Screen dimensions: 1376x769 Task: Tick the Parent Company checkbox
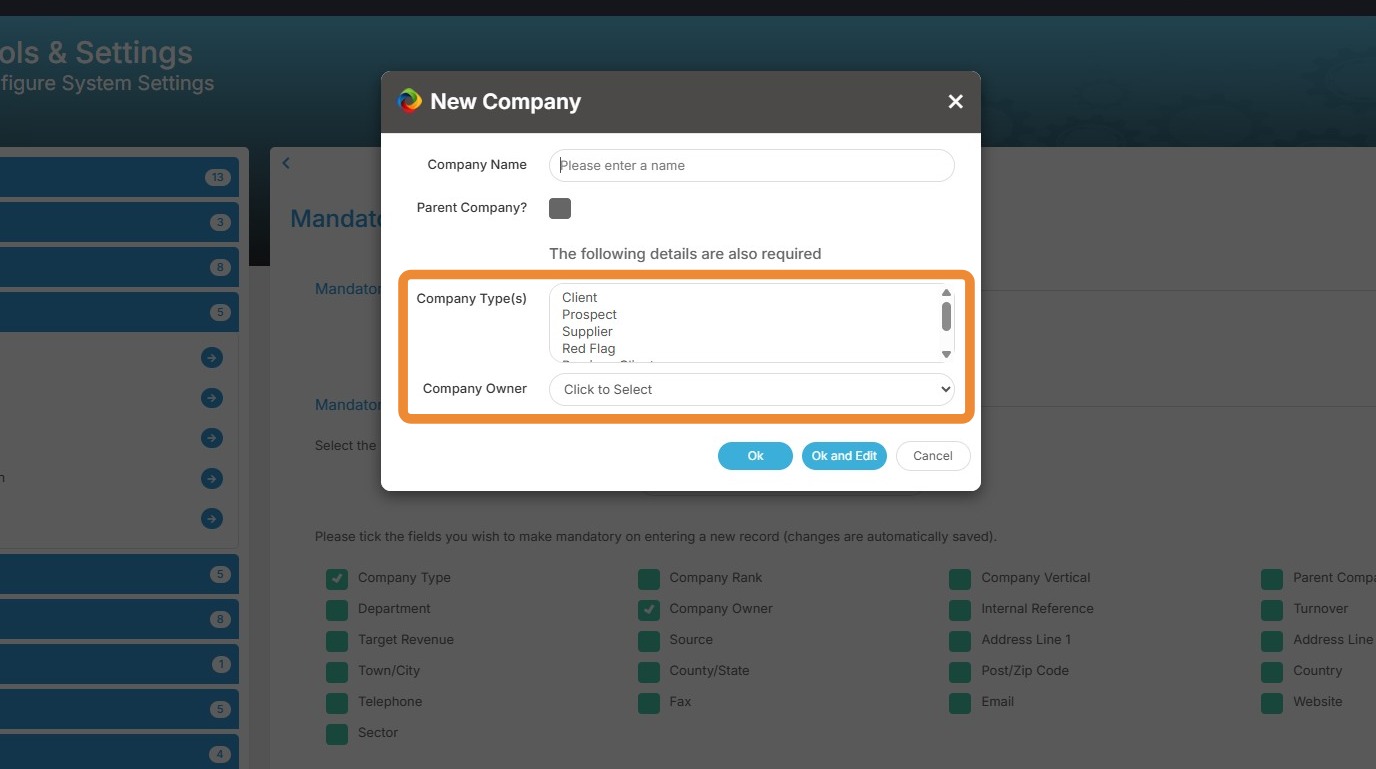coord(560,208)
